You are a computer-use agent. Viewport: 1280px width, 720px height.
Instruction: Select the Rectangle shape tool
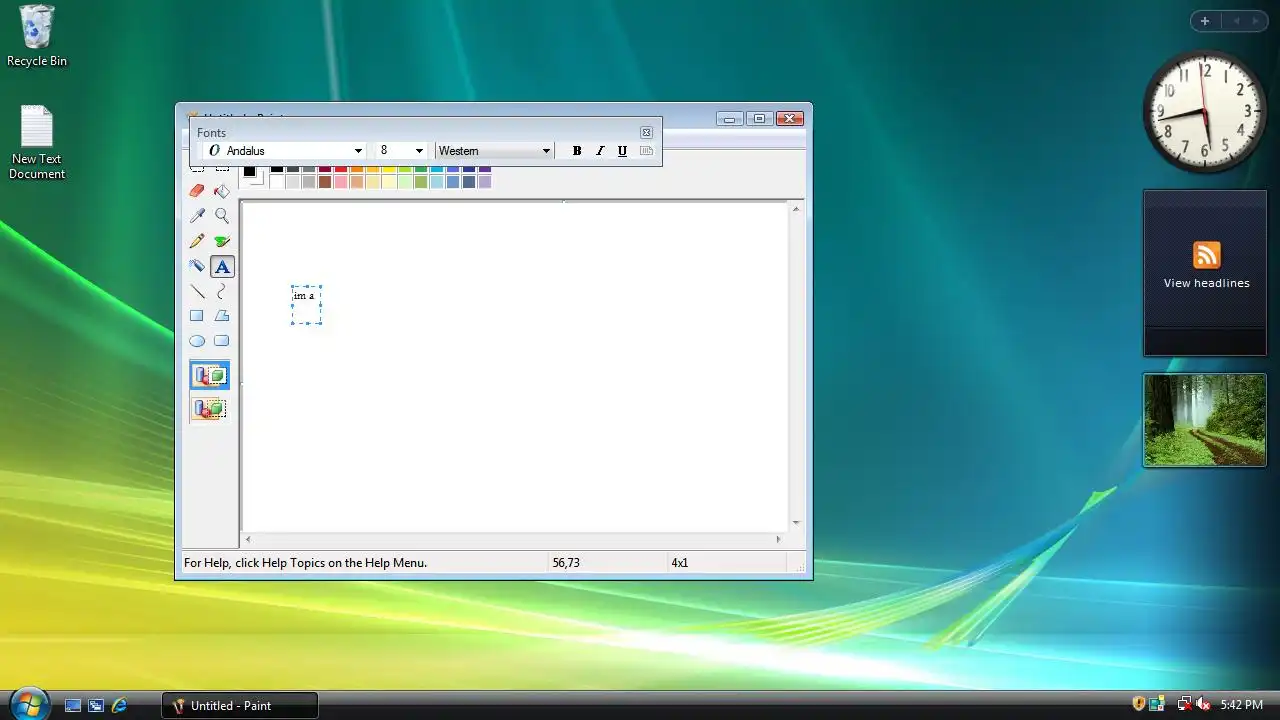click(x=197, y=316)
